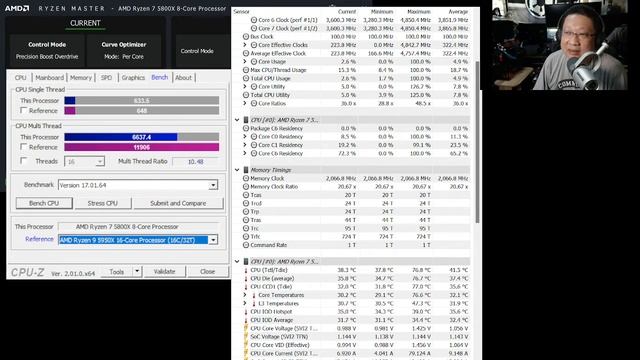Open the Graphics tab in CPU-Z
Screen dimensions: 640x360
tap(133, 78)
